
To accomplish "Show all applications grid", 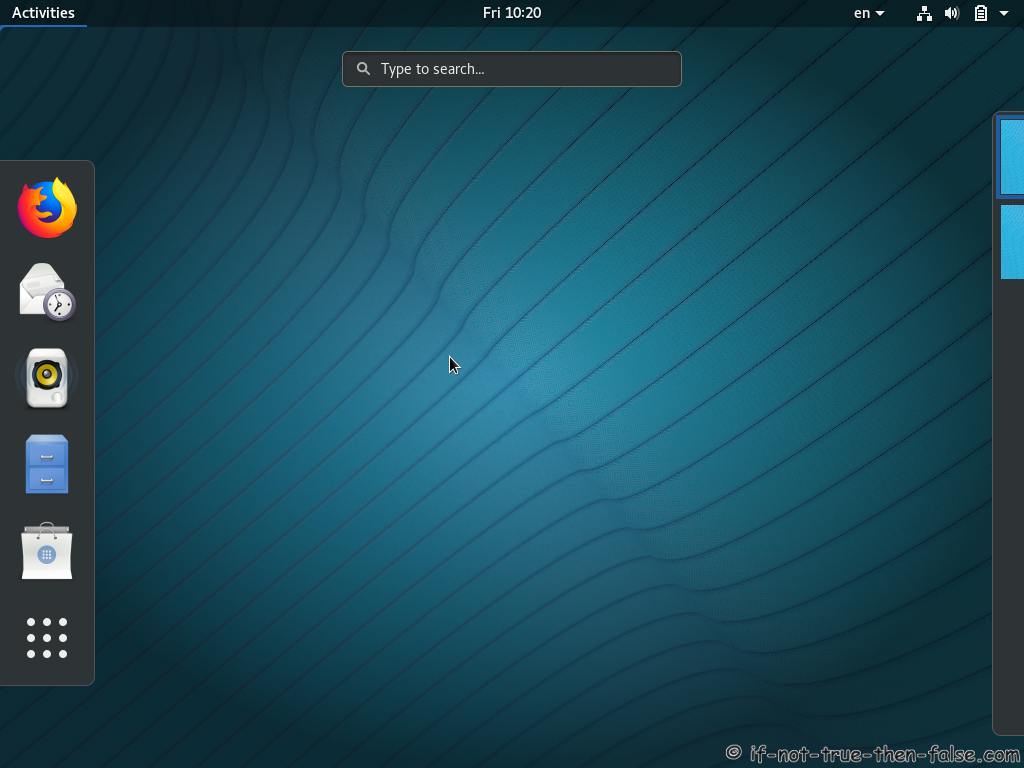I will click(47, 638).
